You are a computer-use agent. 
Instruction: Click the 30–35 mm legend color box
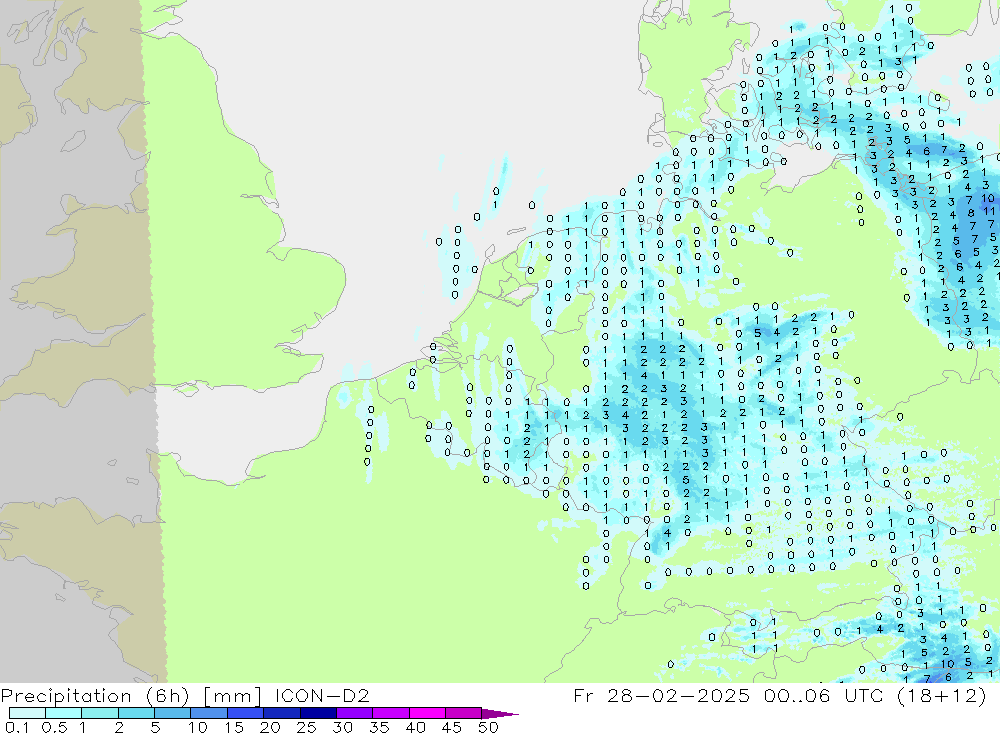point(355,713)
